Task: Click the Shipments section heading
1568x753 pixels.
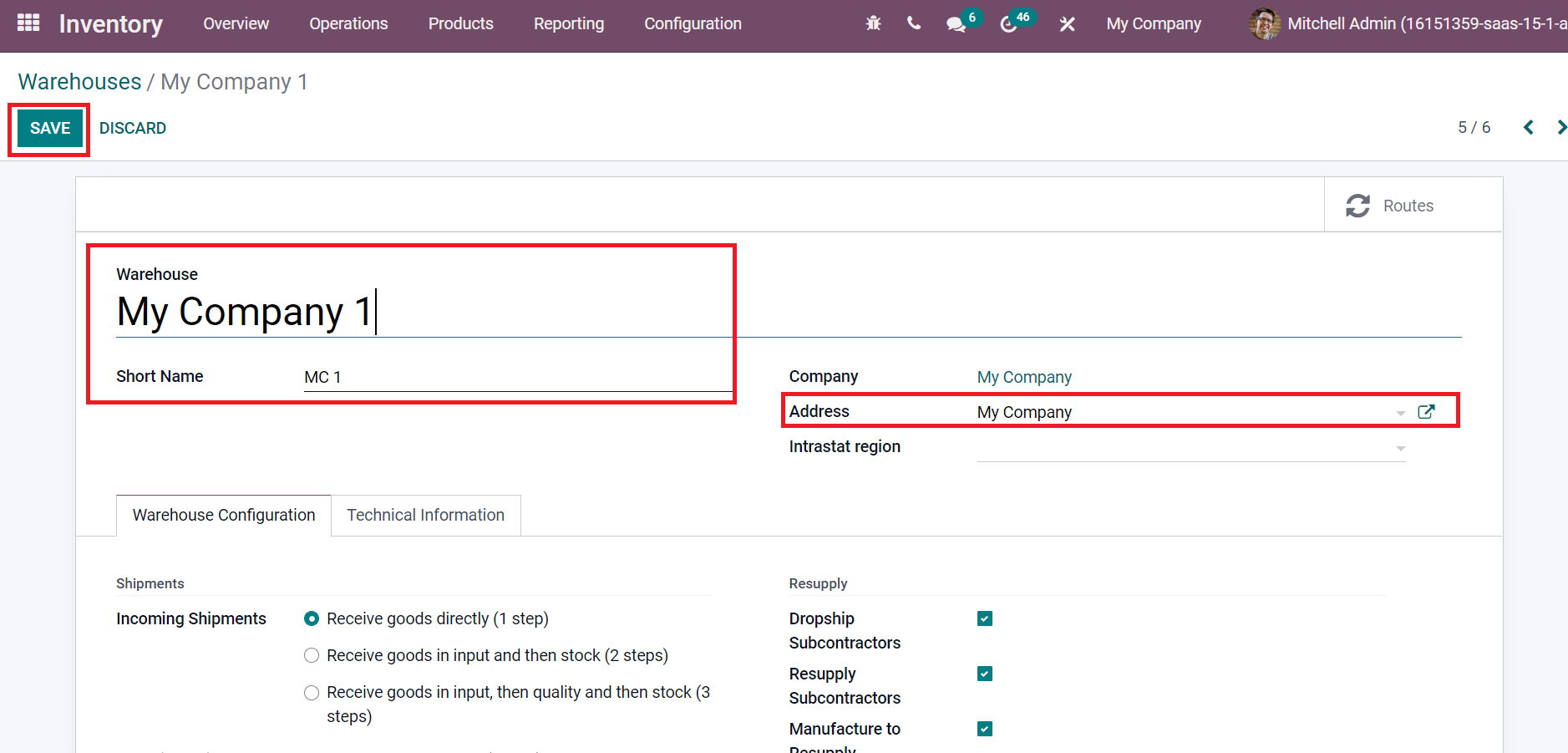Action: (150, 583)
